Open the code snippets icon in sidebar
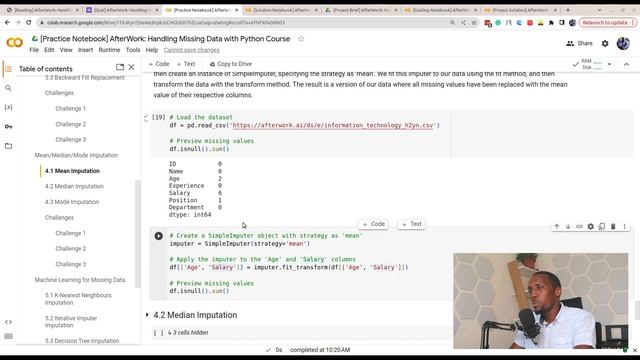 [8, 322]
